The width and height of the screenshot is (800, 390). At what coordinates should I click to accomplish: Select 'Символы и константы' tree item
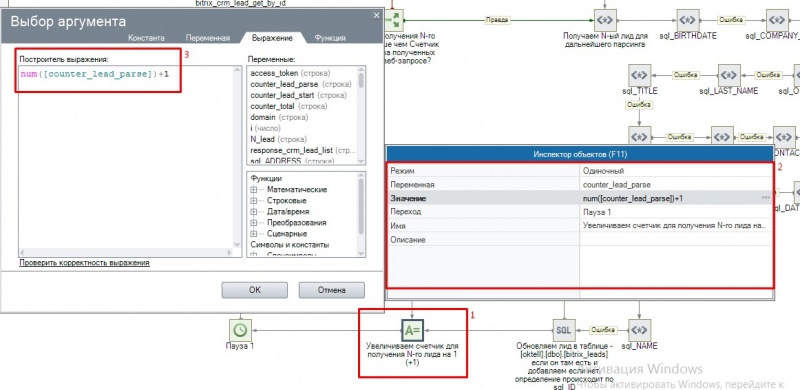tap(290, 245)
